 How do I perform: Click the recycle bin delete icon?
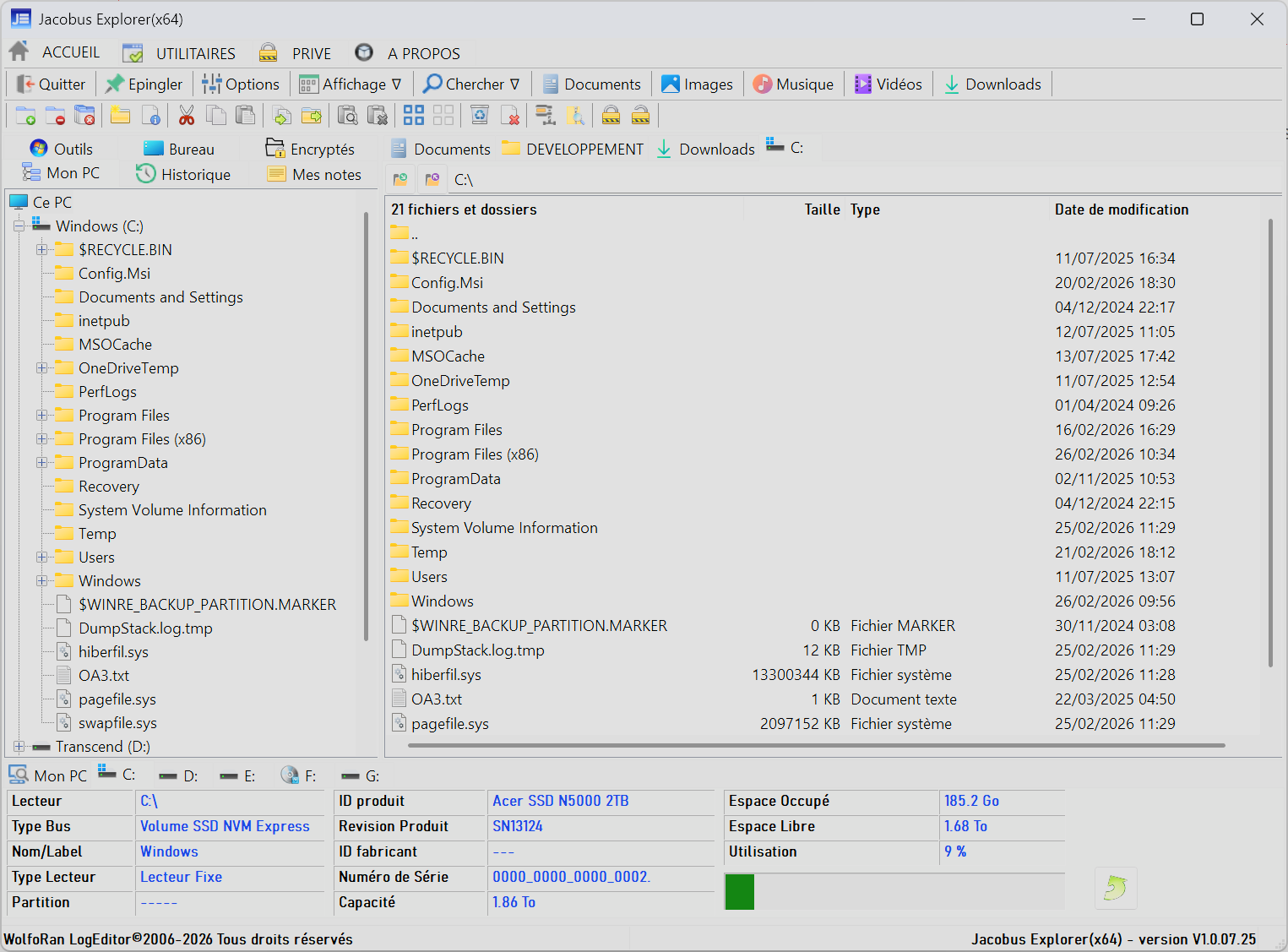pyautogui.click(x=480, y=115)
